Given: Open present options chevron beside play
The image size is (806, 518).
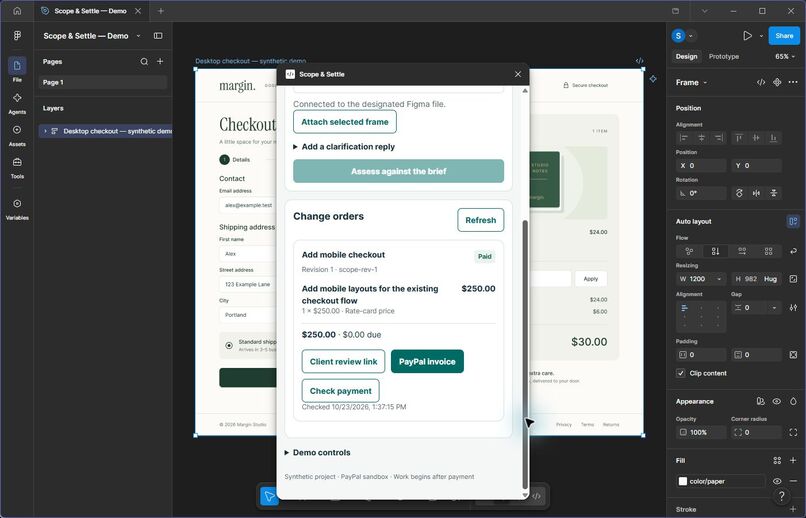Looking at the screenshot, I should click(x=761, y=35).
